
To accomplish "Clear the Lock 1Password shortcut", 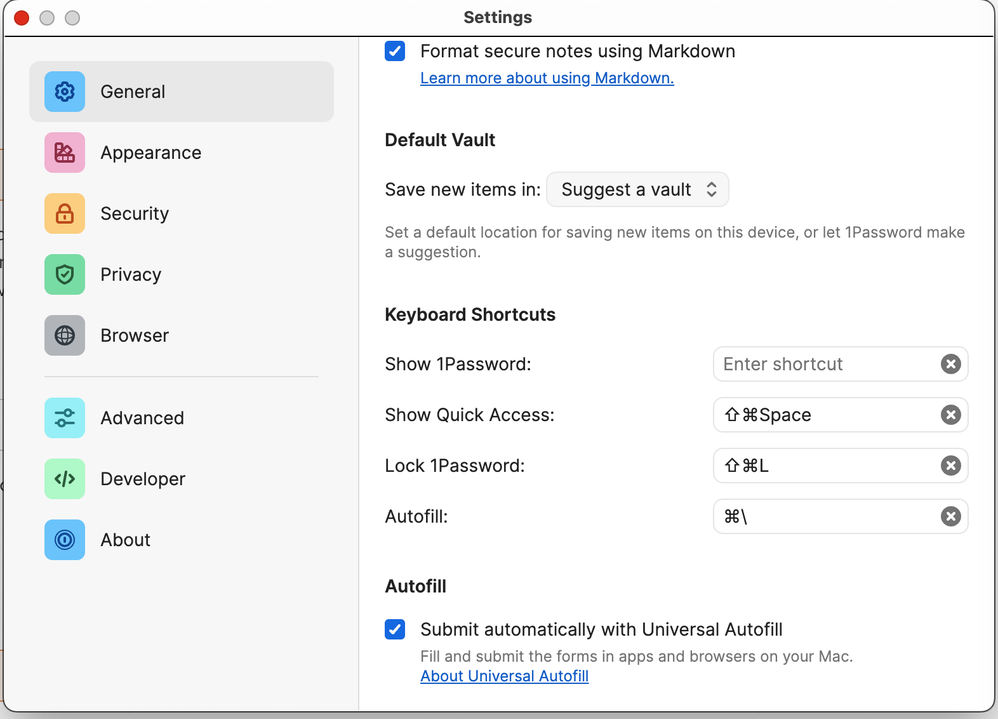I will 950,466.
